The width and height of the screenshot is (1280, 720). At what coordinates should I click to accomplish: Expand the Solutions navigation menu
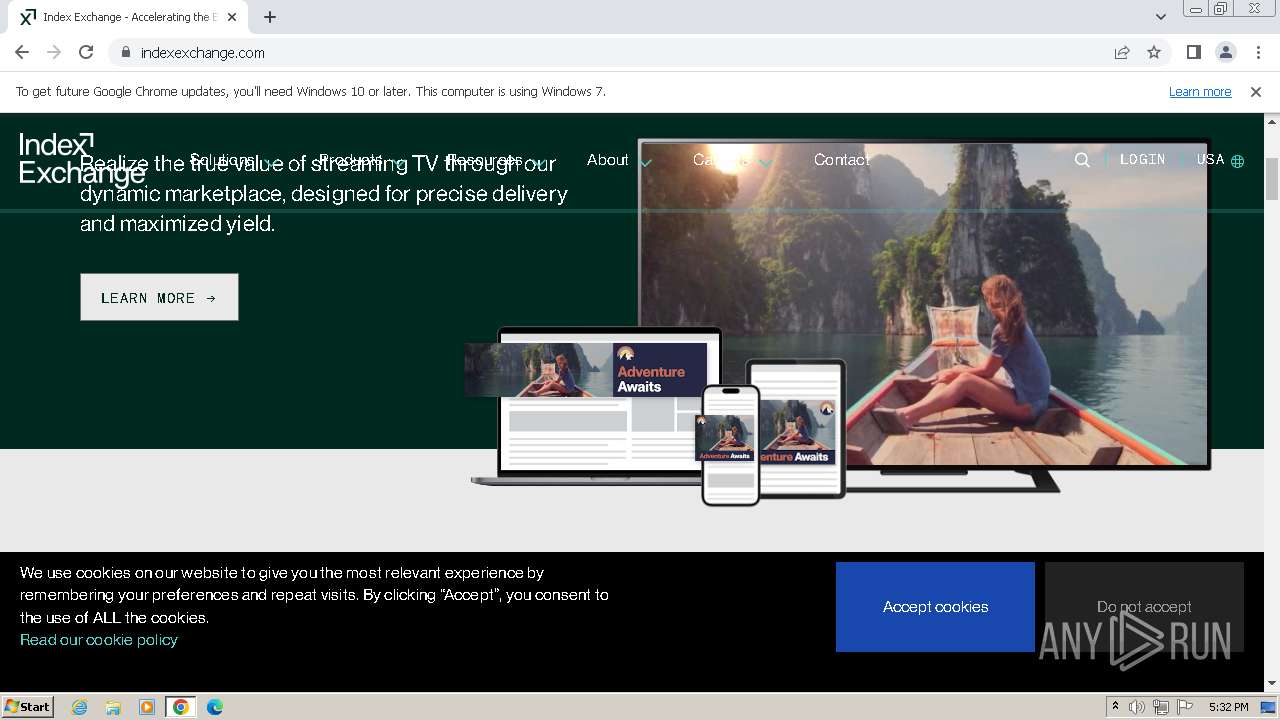click(234, 160)
